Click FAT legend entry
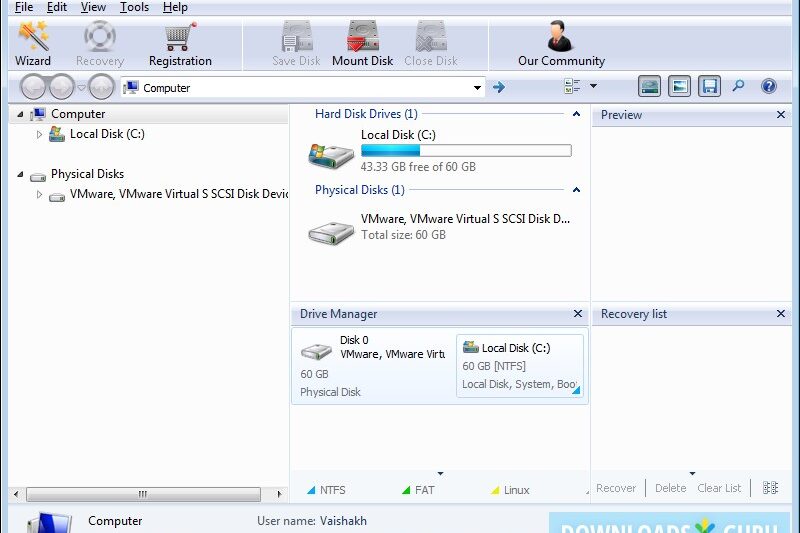Screen dimensions: 800x533 click(418, 490)
